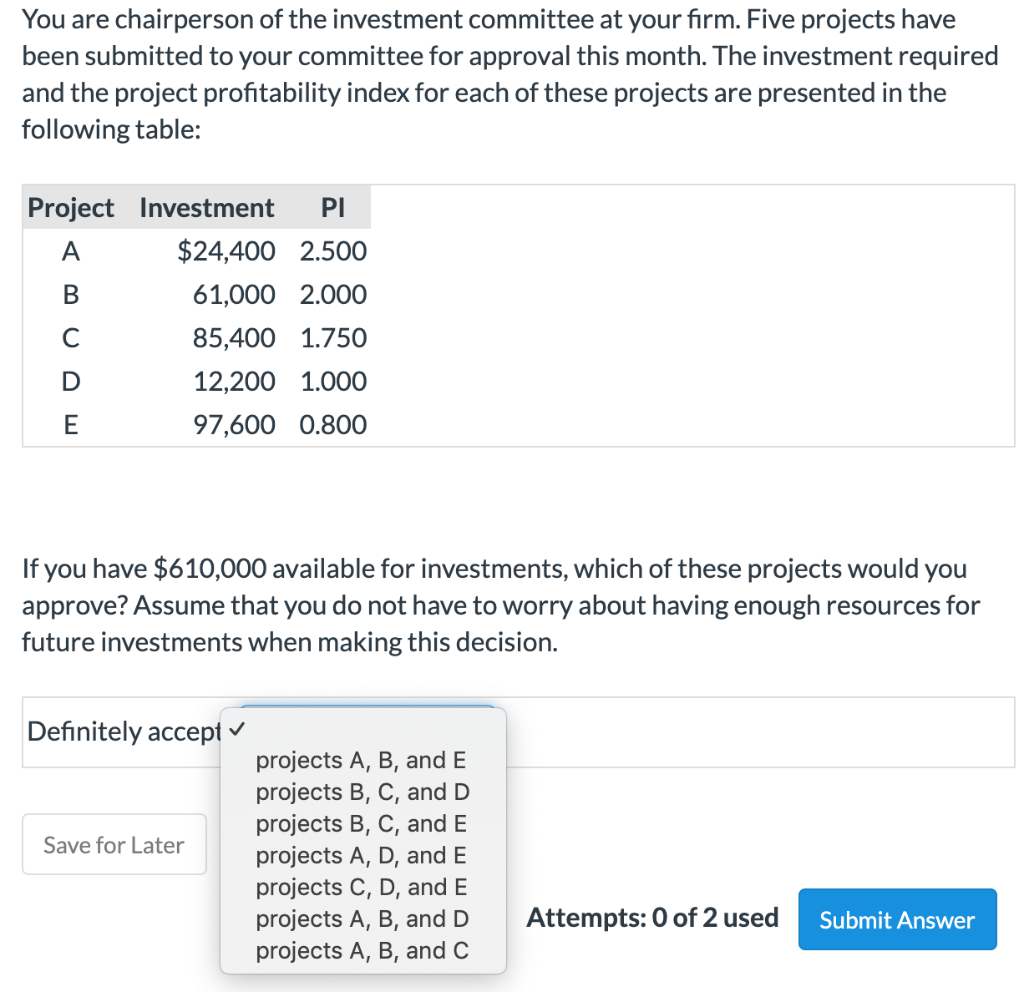Click the Investment column header

pos(206,208)
